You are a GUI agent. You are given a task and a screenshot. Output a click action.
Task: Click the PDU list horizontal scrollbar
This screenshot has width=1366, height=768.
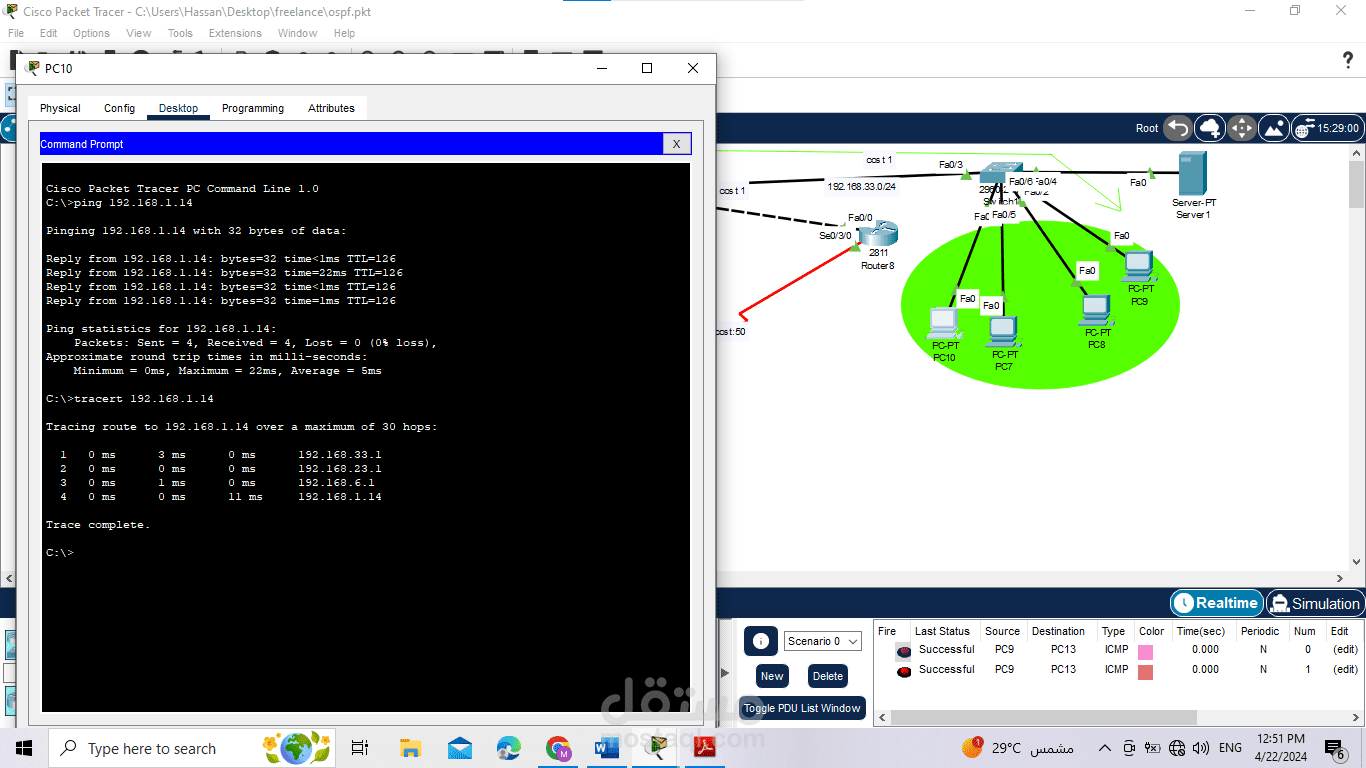pos(1043,717)
